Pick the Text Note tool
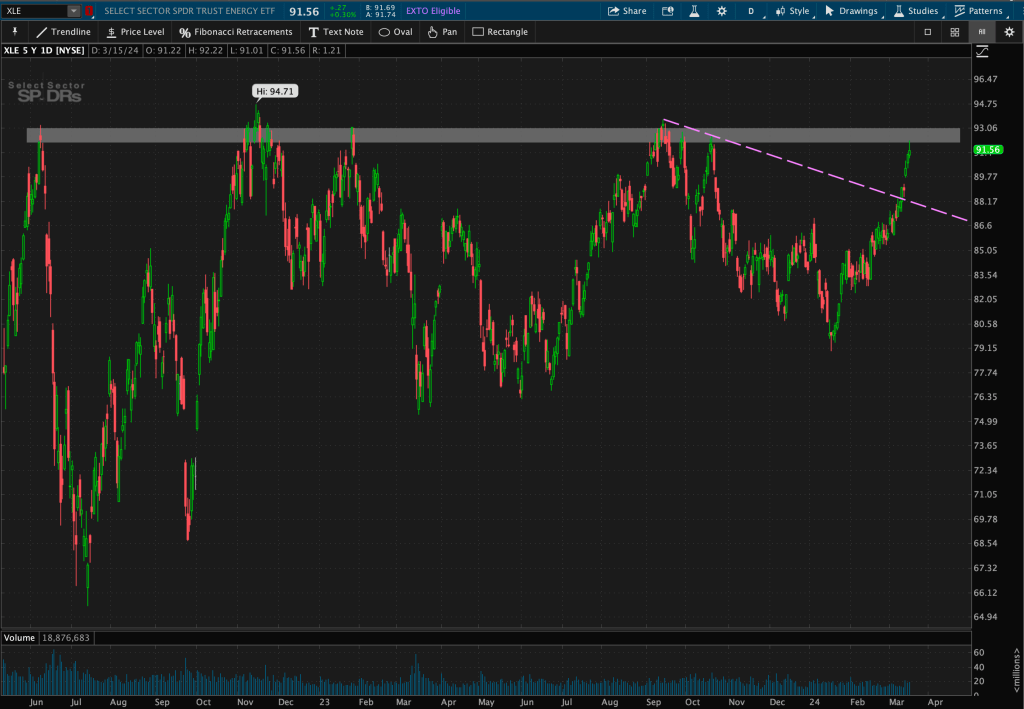 [x=336, y=32]
